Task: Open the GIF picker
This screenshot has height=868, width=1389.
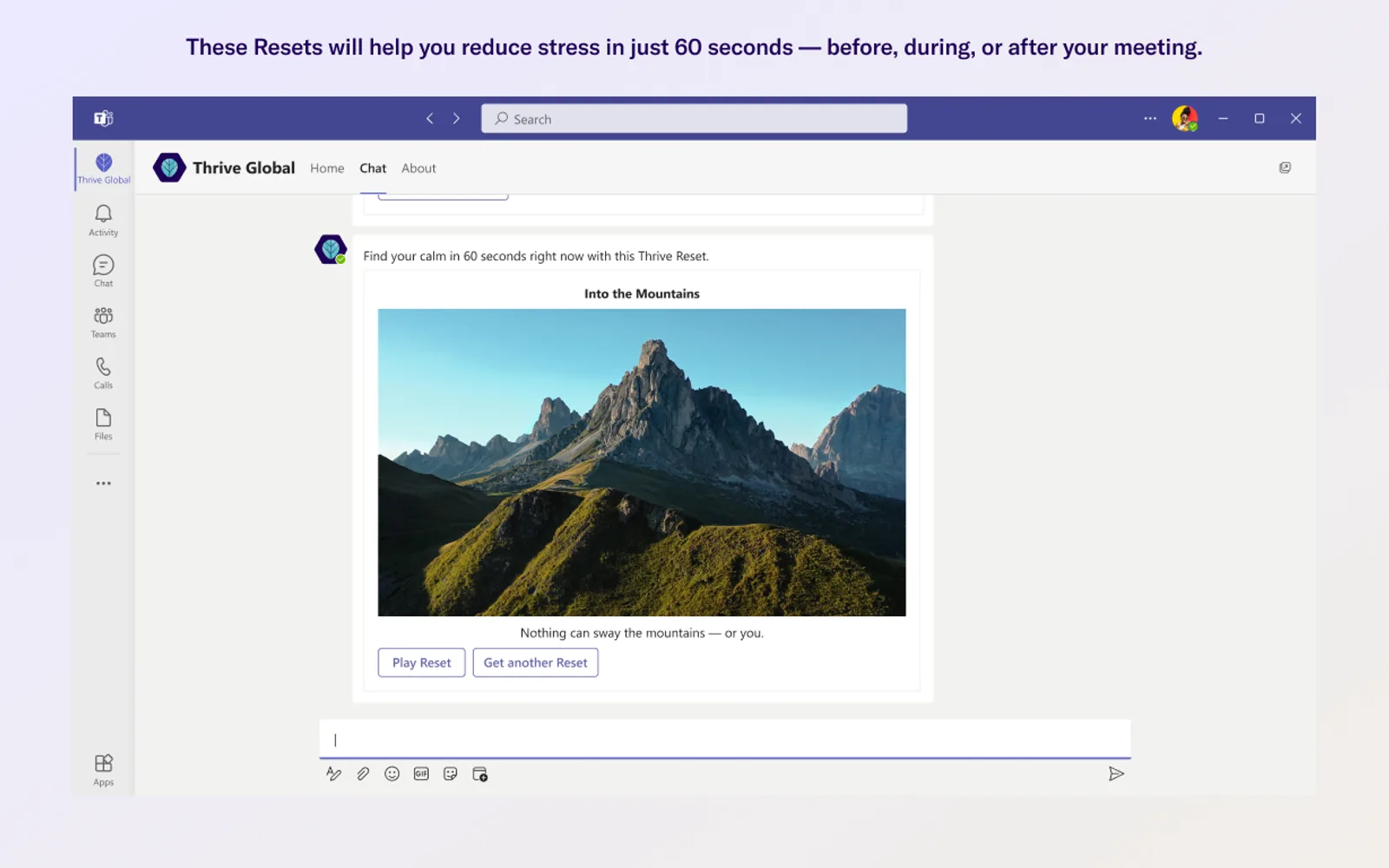Action: 421,773
